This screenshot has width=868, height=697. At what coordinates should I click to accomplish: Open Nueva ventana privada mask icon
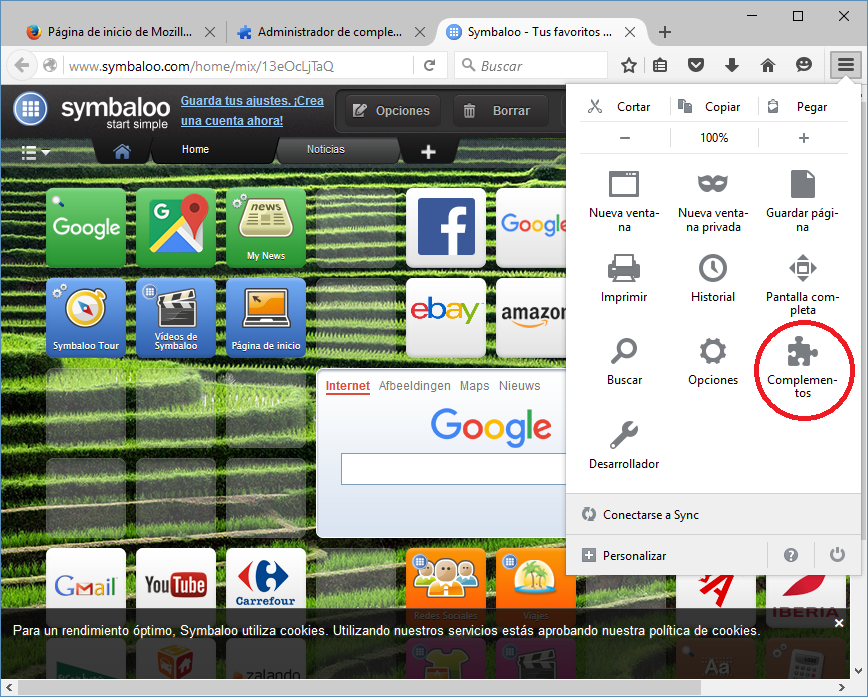pyautogui.click(x=712, y=202)
